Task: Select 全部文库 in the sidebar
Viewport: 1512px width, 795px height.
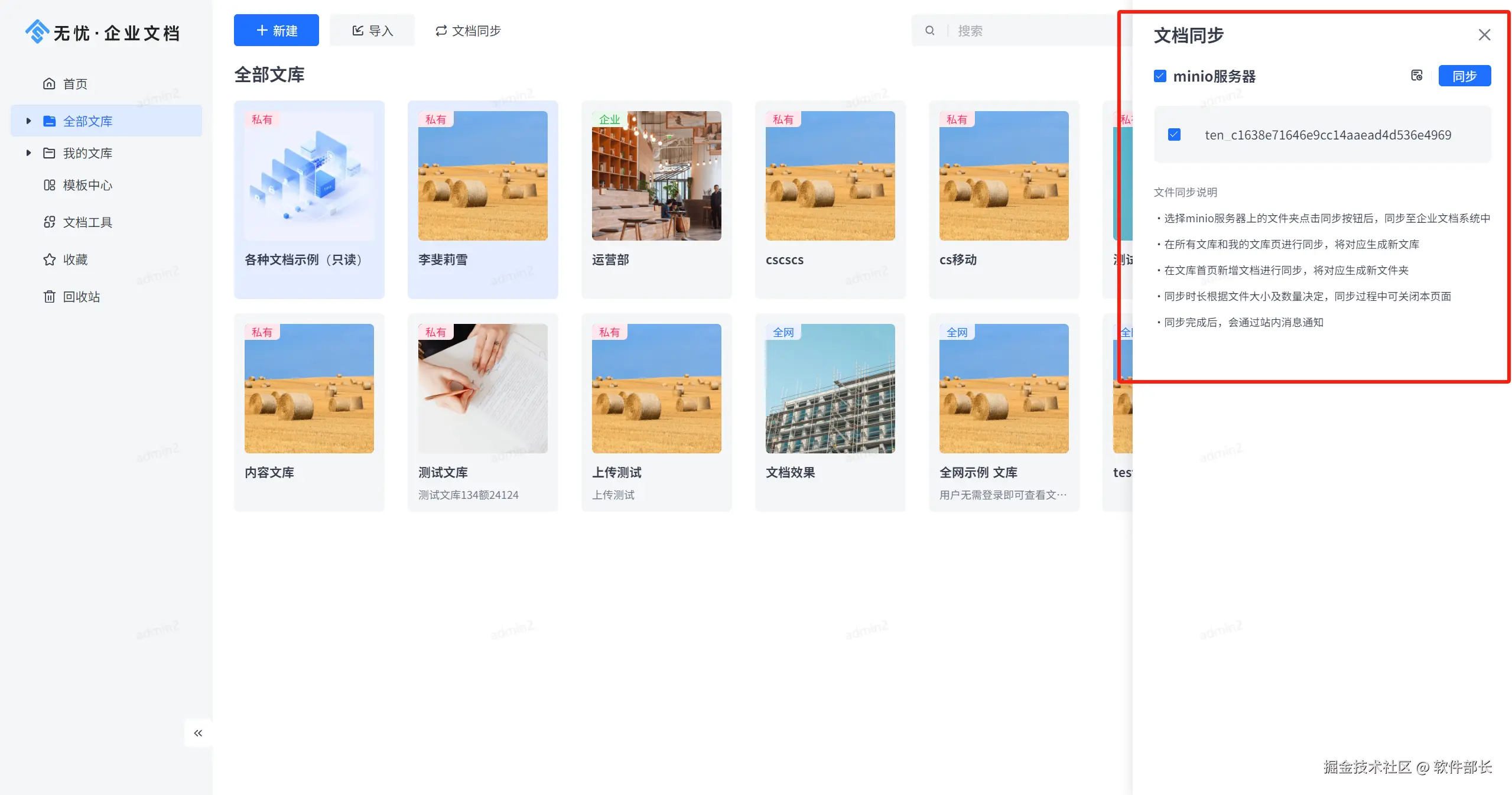Action: tap(87, 121)
